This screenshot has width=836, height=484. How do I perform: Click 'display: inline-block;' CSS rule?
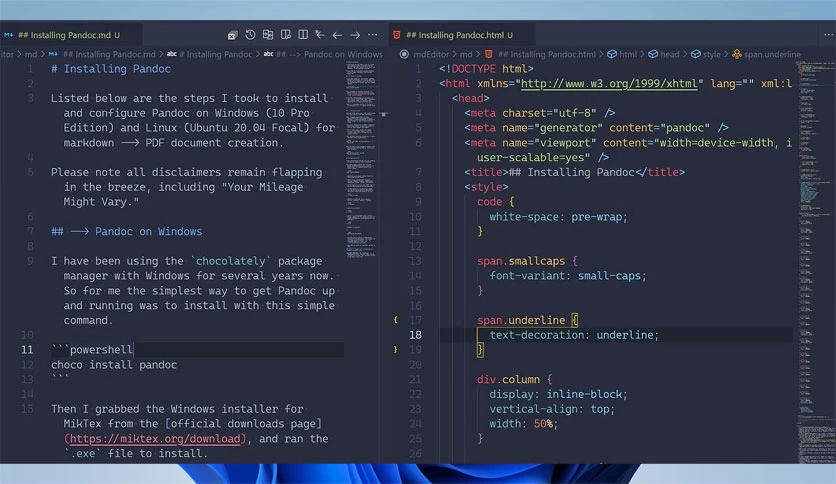[x=559, y=394]
